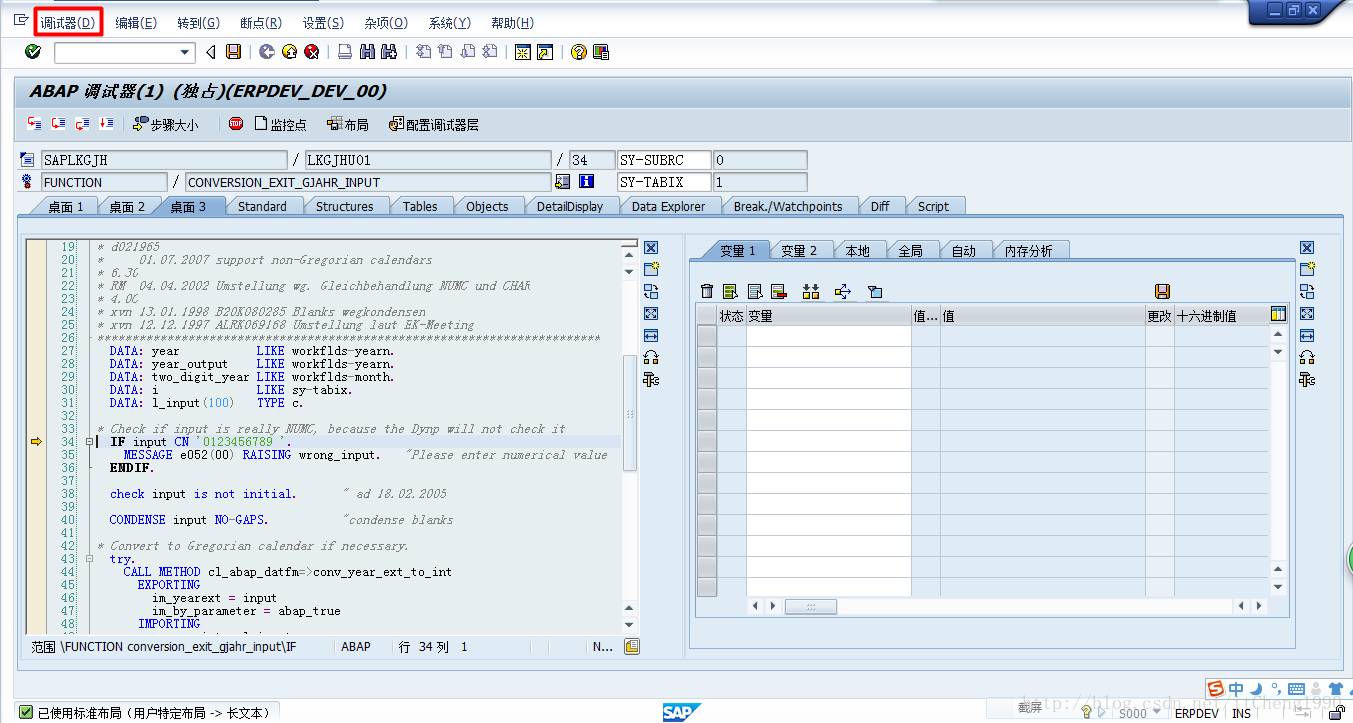Click into the transaction command field
Viewport: 1353px width, 723px height.
[x=116, y=52]
